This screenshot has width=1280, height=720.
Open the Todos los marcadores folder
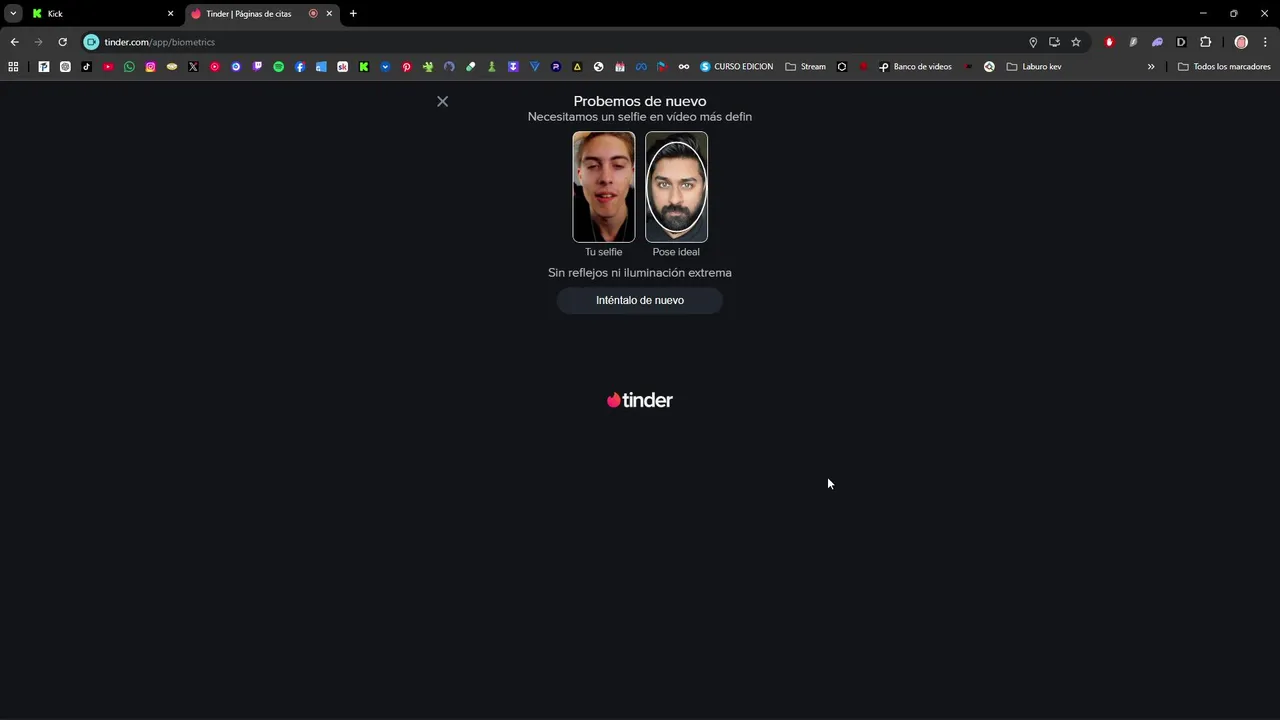point(1224,67)
